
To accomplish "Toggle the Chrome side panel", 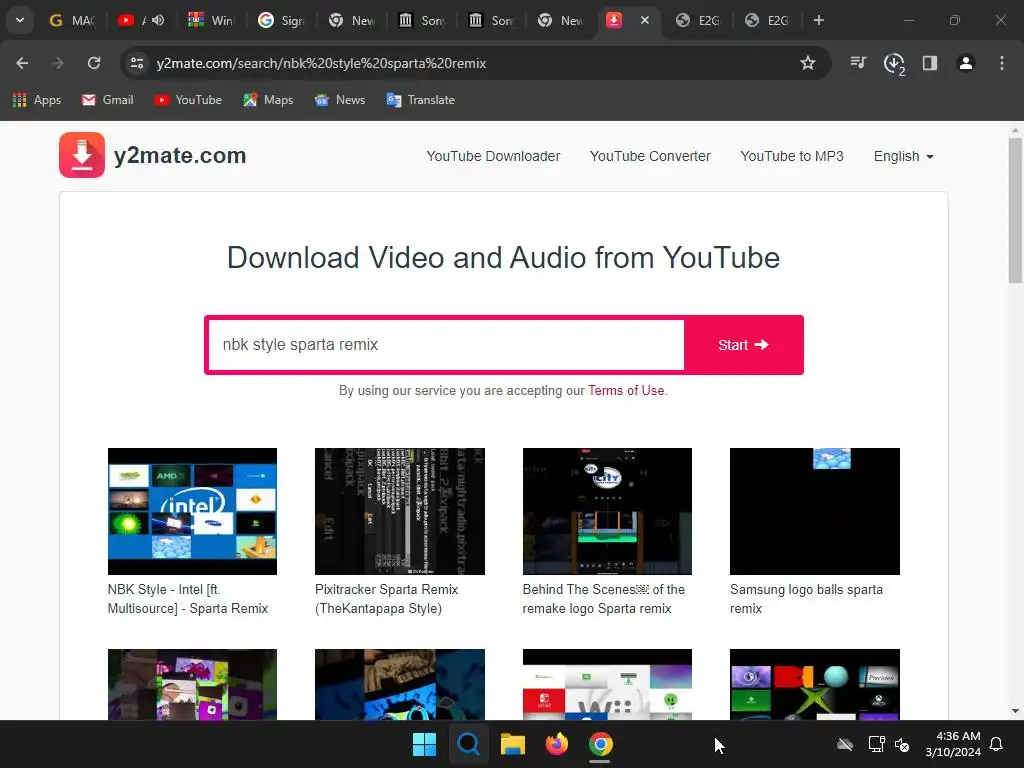I will coord(930,63).
